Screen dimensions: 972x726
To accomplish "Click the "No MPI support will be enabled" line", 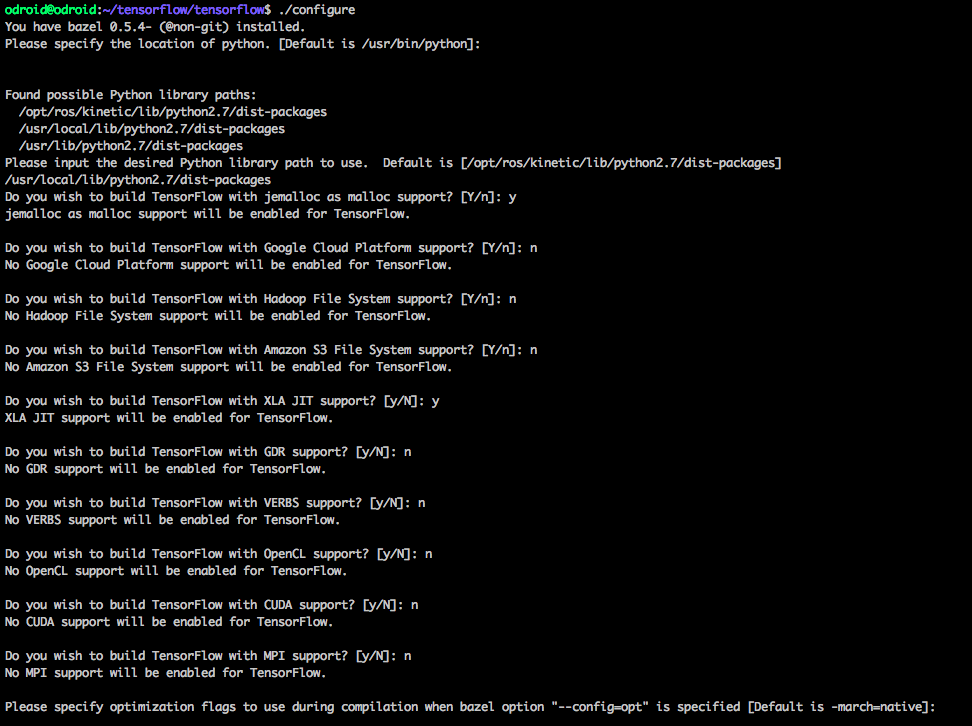I will (x=165, y=673).
